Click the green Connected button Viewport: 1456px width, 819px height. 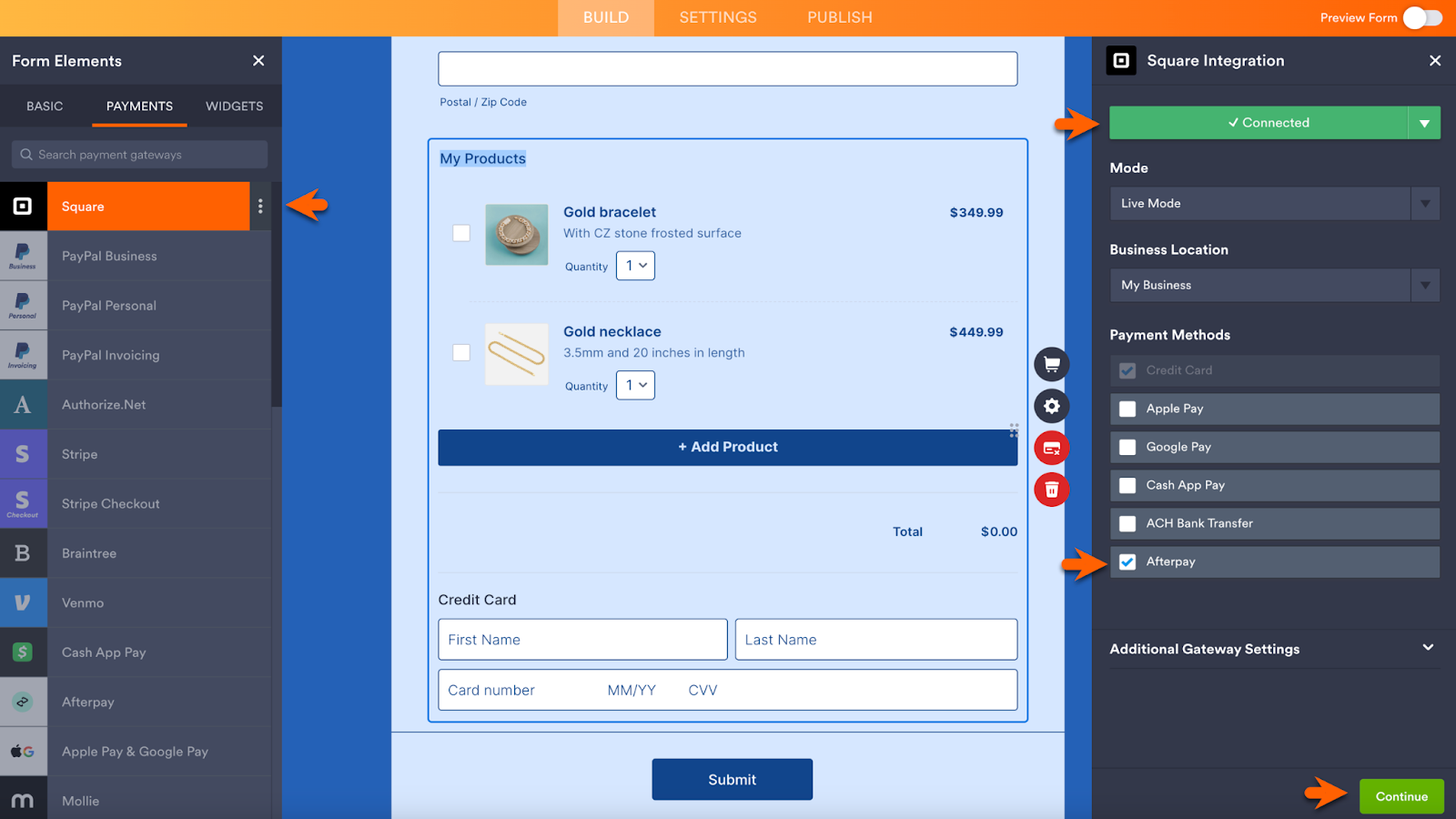click(1259, 123)
